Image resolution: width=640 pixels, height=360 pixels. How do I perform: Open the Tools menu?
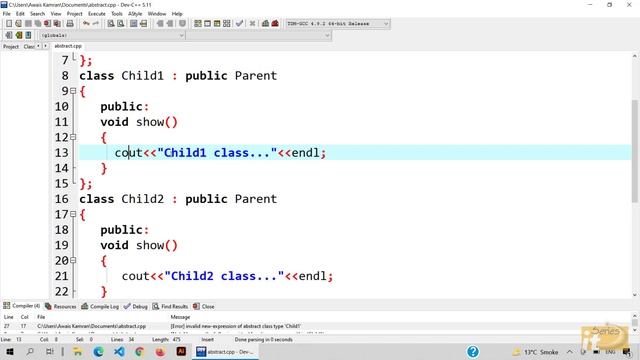117,14
